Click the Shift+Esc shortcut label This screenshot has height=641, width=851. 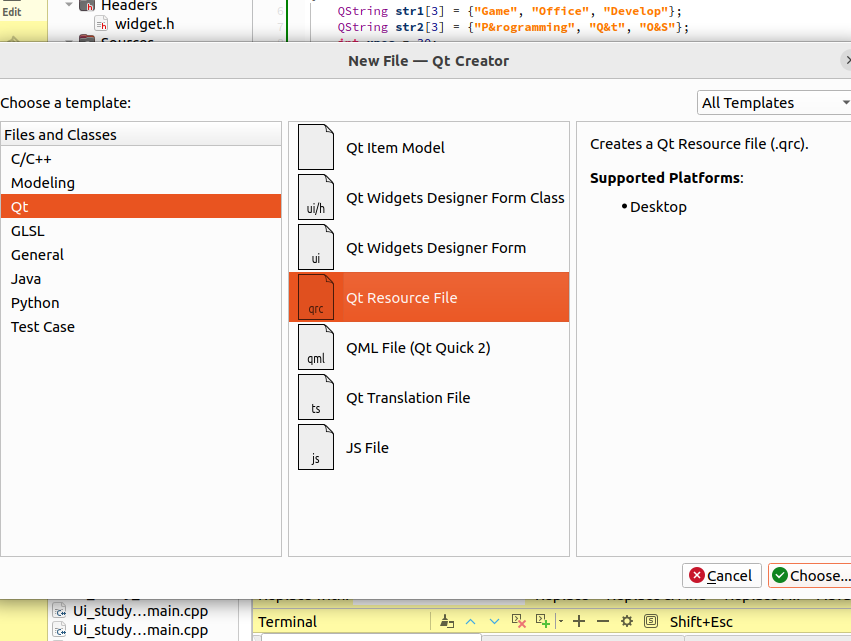pyautogui.click(x=701, y=621)
